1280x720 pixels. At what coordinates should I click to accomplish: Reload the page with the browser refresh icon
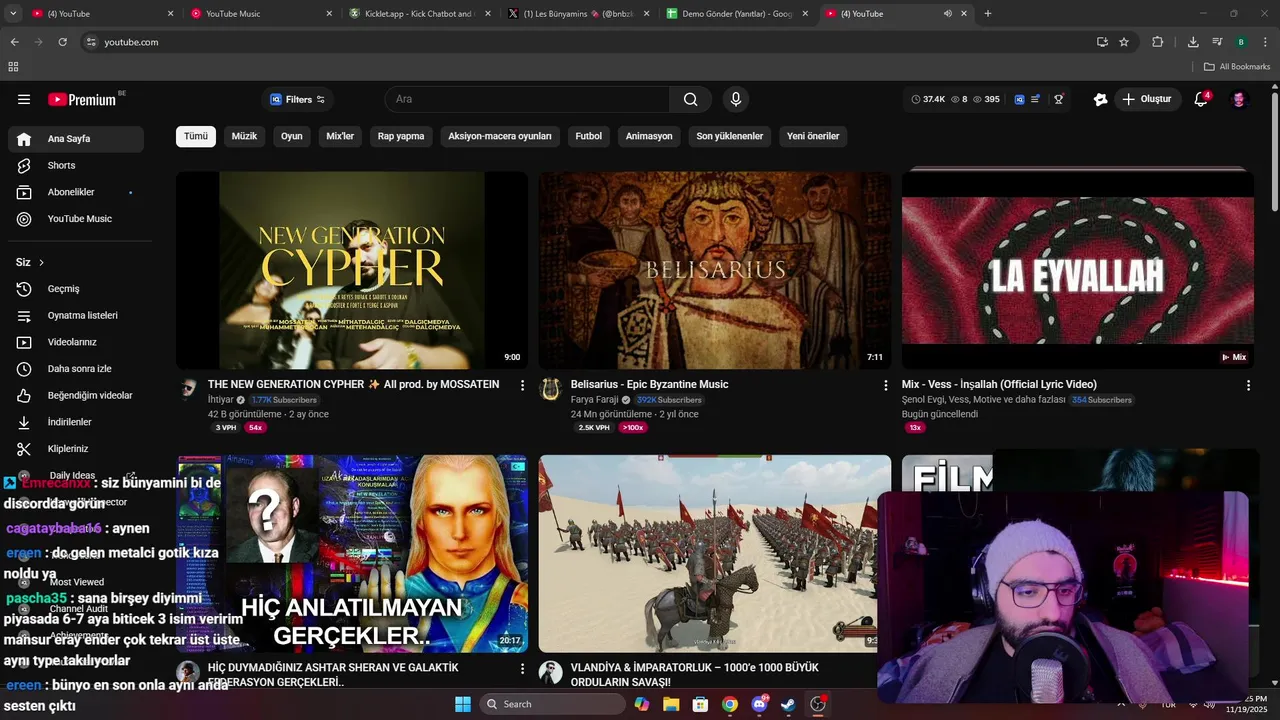(63, 42)
